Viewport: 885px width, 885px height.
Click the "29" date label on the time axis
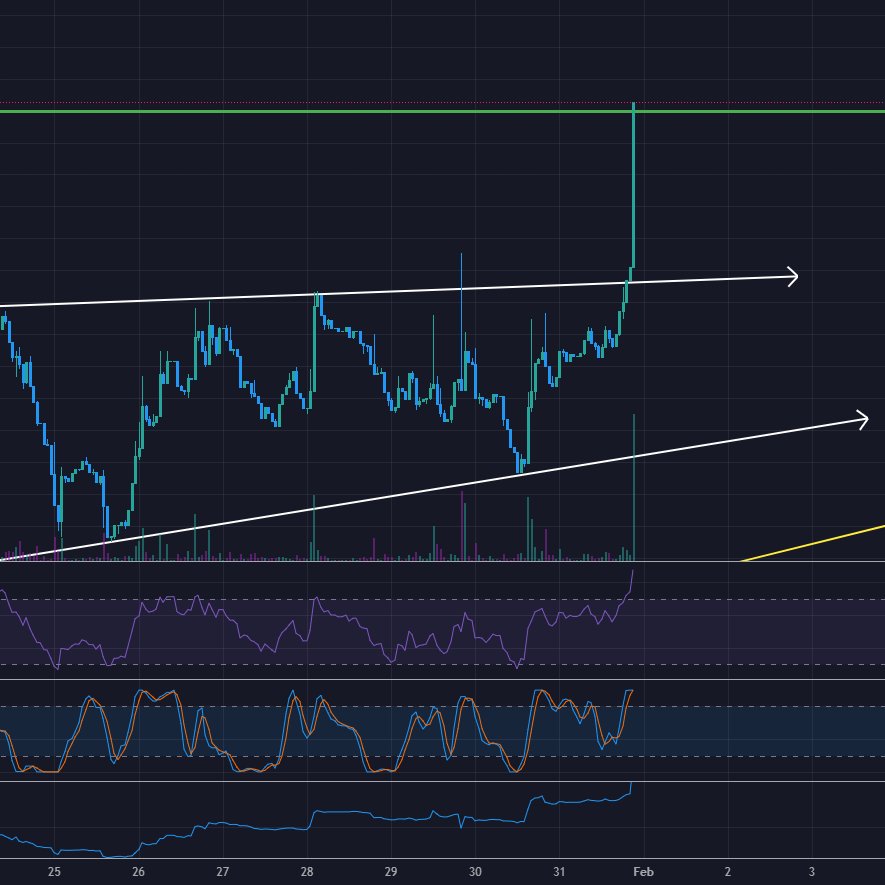click(391, 871)
